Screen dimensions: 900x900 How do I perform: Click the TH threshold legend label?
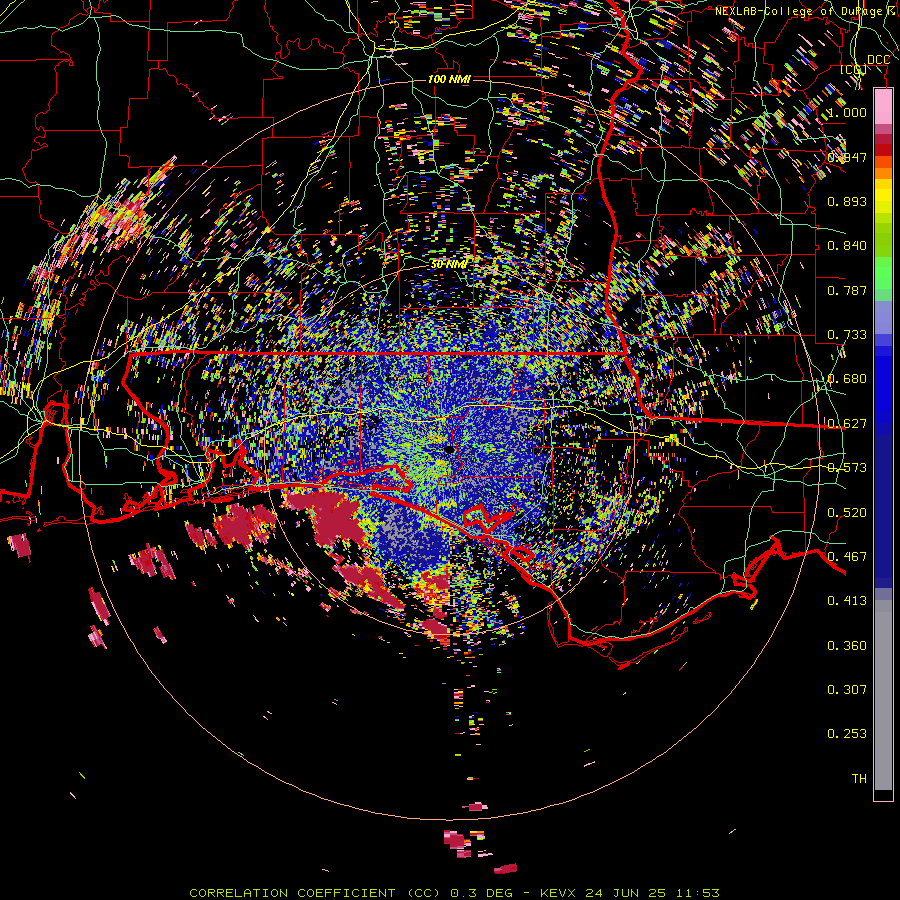(859, 779)
